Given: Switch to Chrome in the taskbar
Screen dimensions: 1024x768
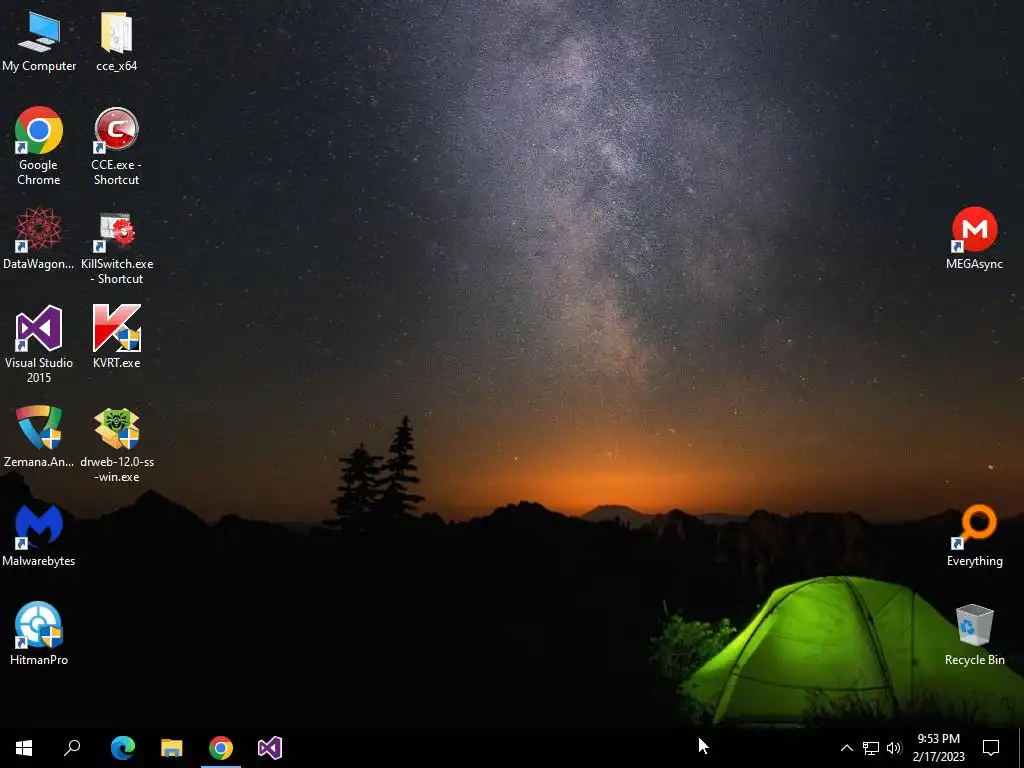Looking at the screenshot, I should [x=221, y=748].
